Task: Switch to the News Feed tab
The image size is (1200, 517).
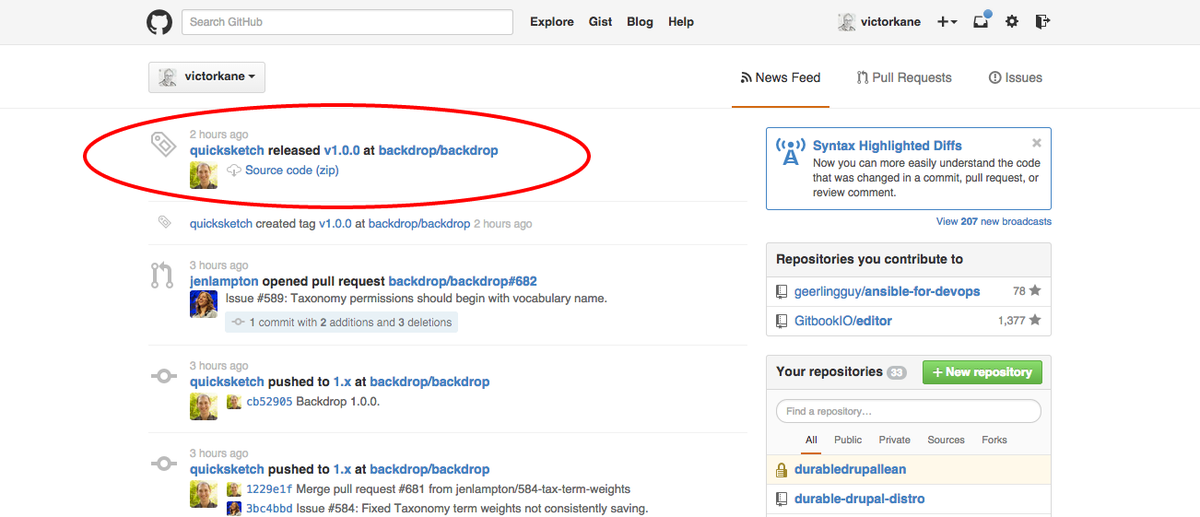Action: click(780, 78)
